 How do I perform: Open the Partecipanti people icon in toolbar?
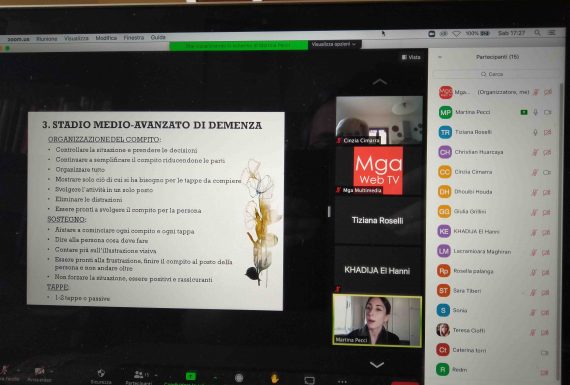(139, 374)
